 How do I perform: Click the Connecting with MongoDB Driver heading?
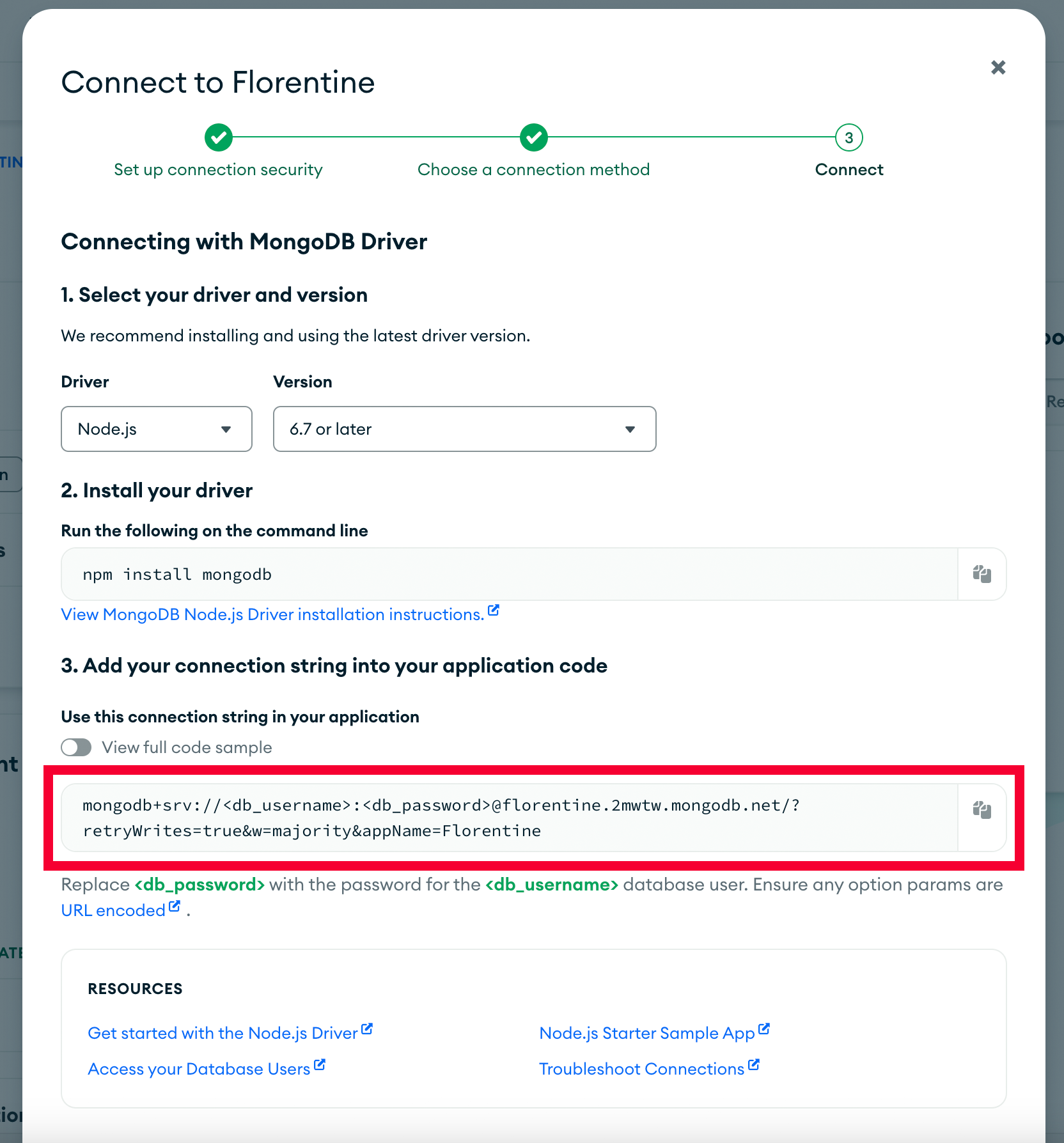244,242
